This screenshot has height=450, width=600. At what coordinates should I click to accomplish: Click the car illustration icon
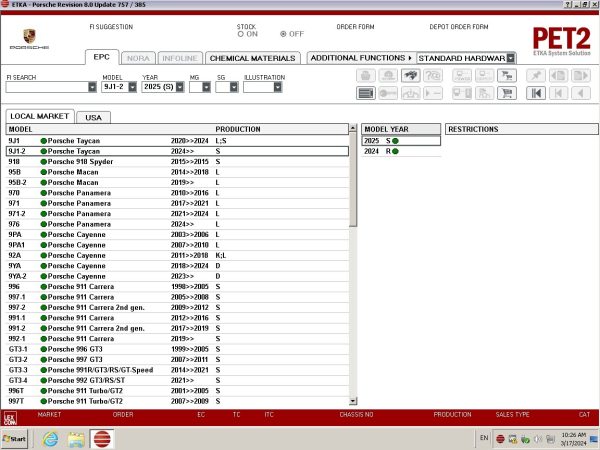(411, 93)
